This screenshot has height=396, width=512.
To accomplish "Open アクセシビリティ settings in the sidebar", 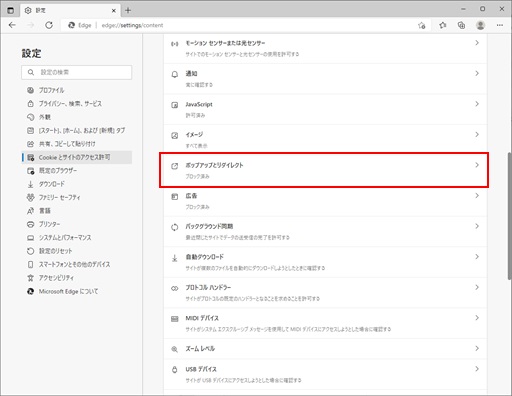I will tap(77, 278).
